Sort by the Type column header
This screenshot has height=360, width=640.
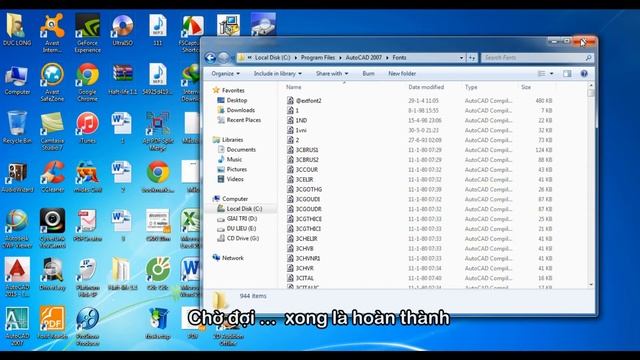tap(471, 87)
